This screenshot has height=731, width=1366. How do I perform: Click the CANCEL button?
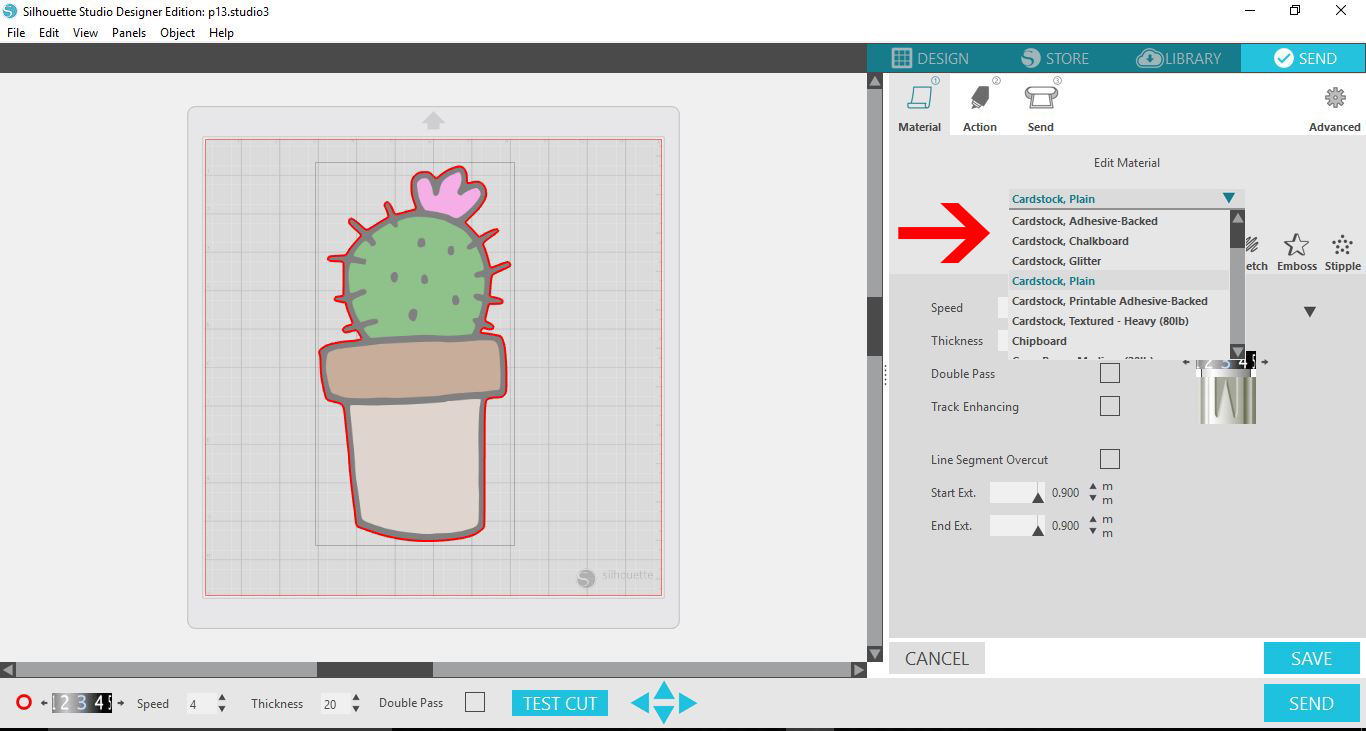(x=937, y=658)
